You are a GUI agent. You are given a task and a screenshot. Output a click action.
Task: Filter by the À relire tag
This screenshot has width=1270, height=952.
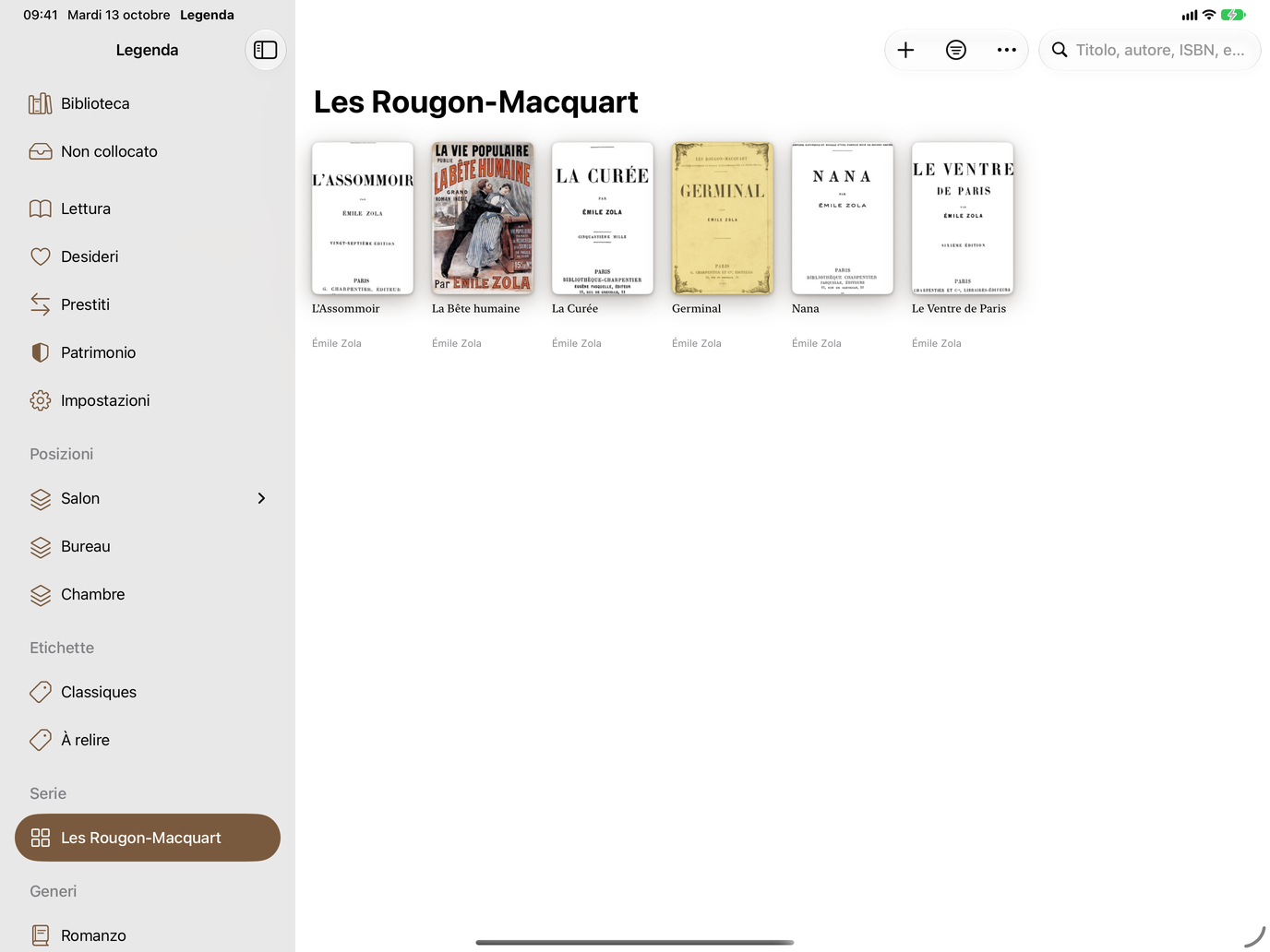[x=148, y=740]
